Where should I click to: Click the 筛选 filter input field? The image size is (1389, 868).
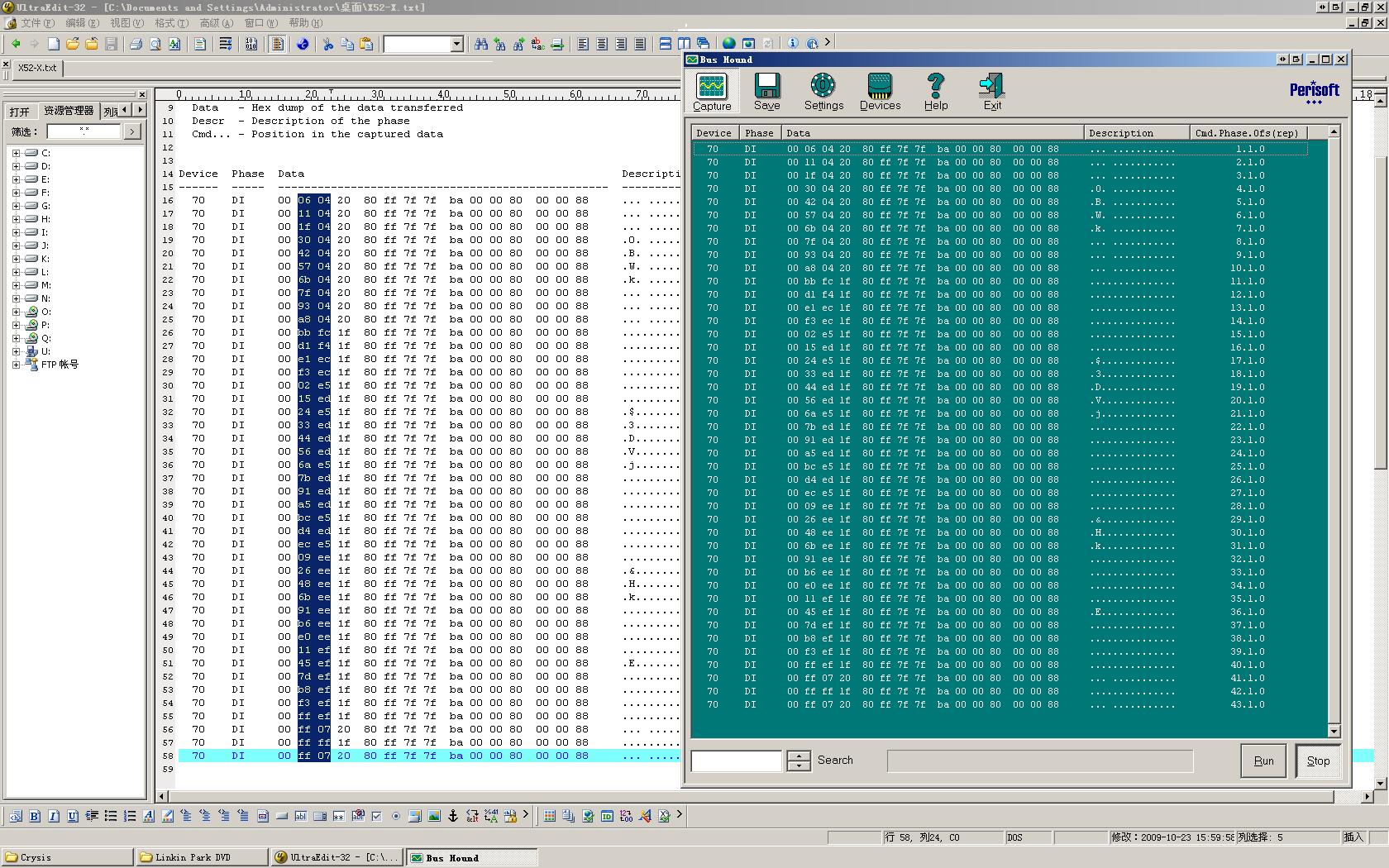click(84, 131)
